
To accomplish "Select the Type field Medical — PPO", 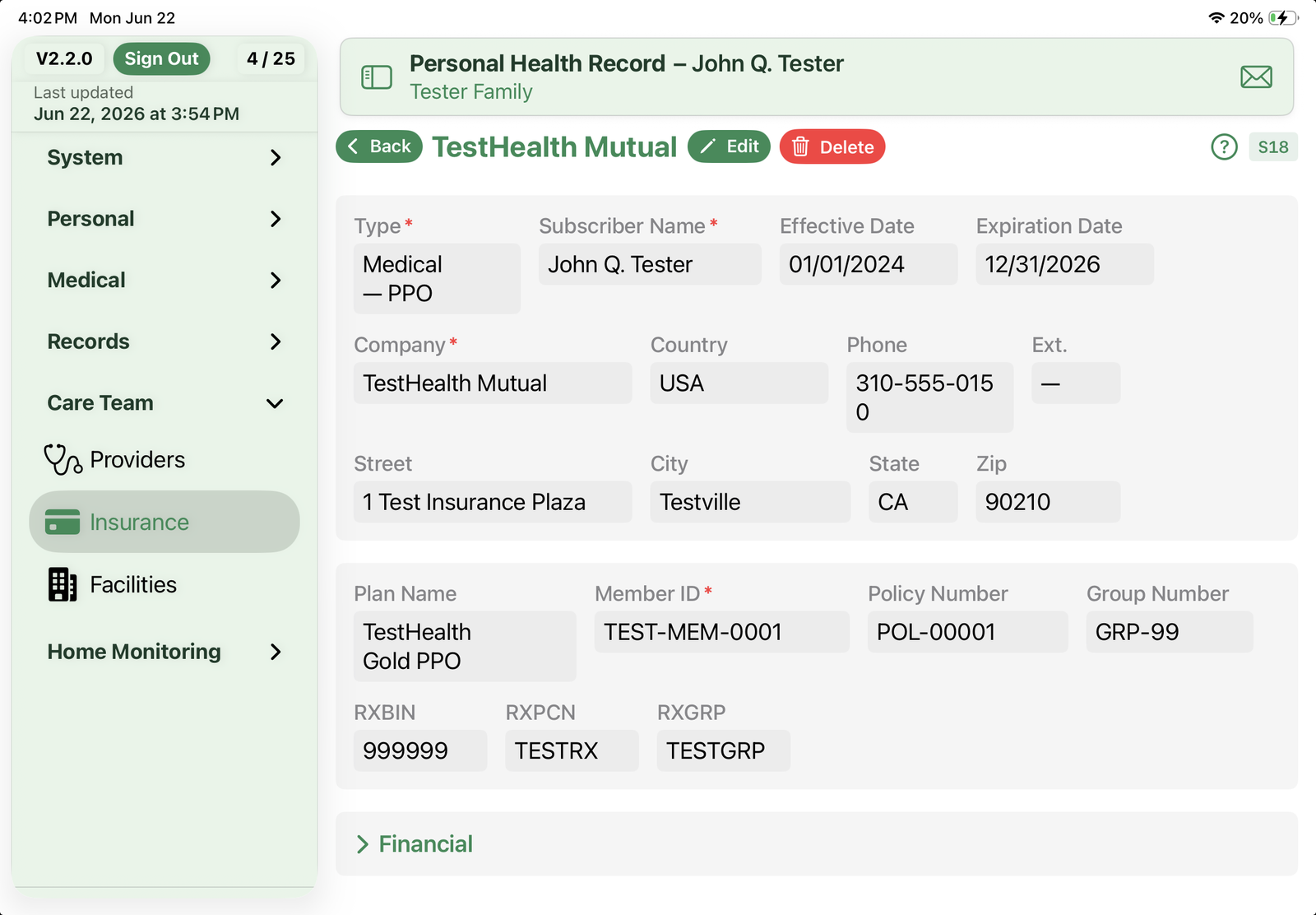I will click(x=437, y=279).
